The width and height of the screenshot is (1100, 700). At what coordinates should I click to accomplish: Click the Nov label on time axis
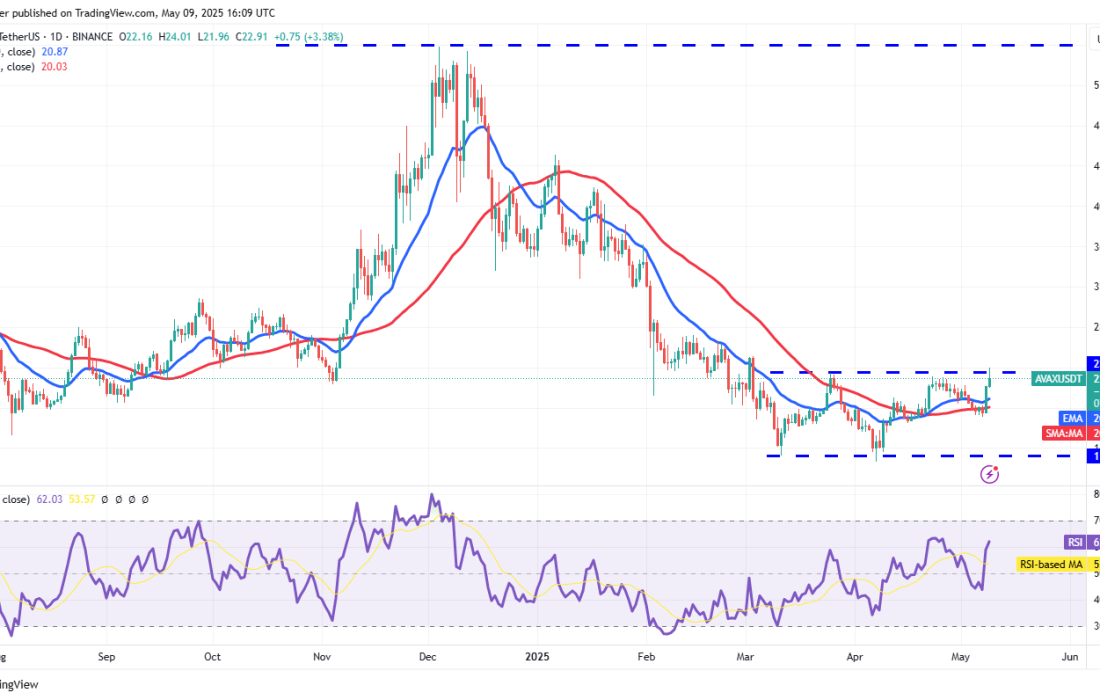(322, 657)
